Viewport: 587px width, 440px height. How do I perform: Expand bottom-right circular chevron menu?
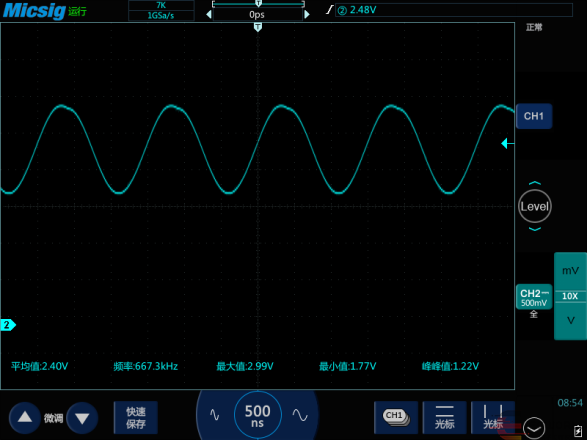point(534,428)
